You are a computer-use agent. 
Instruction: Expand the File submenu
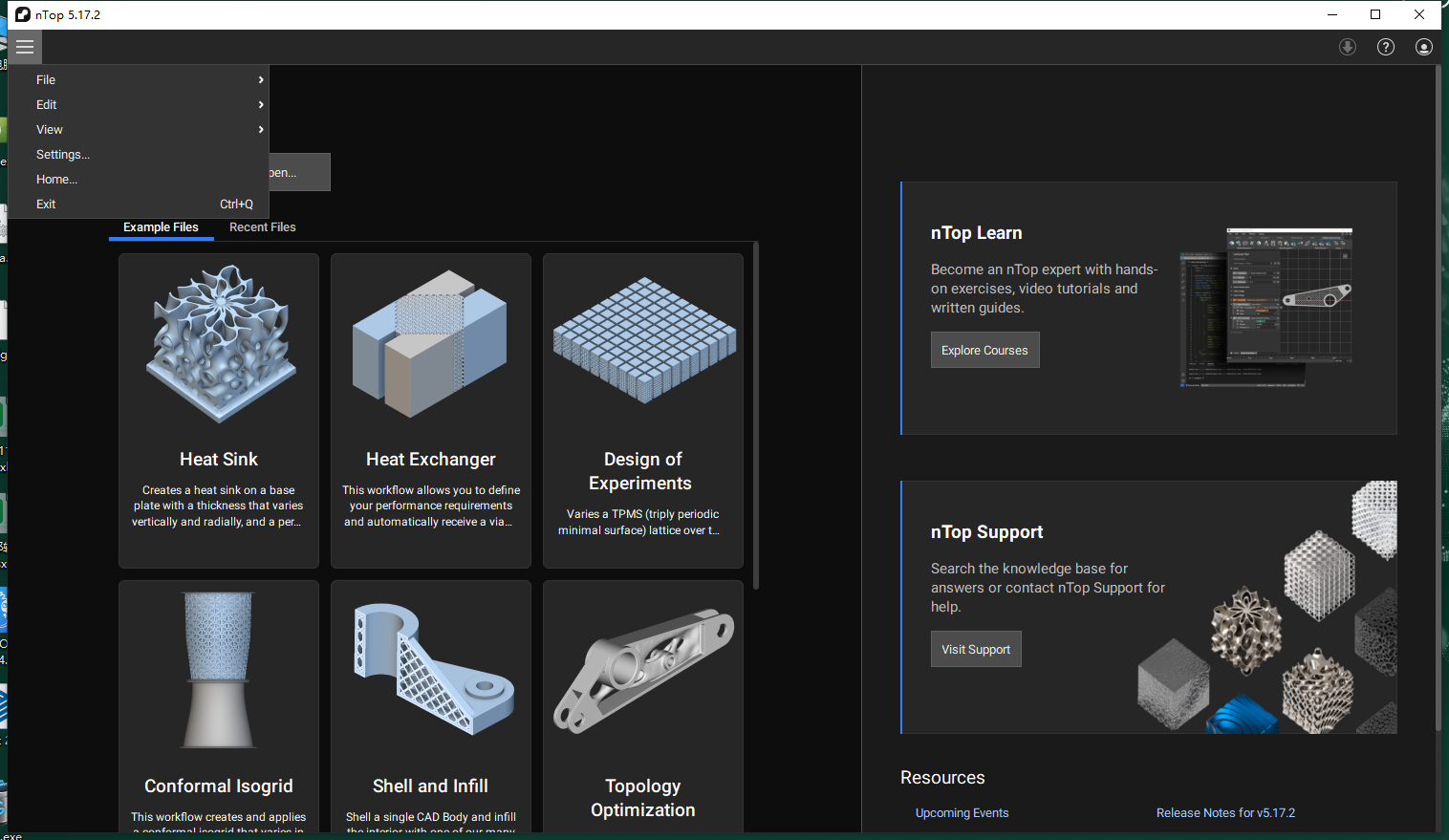click(139, 80)
